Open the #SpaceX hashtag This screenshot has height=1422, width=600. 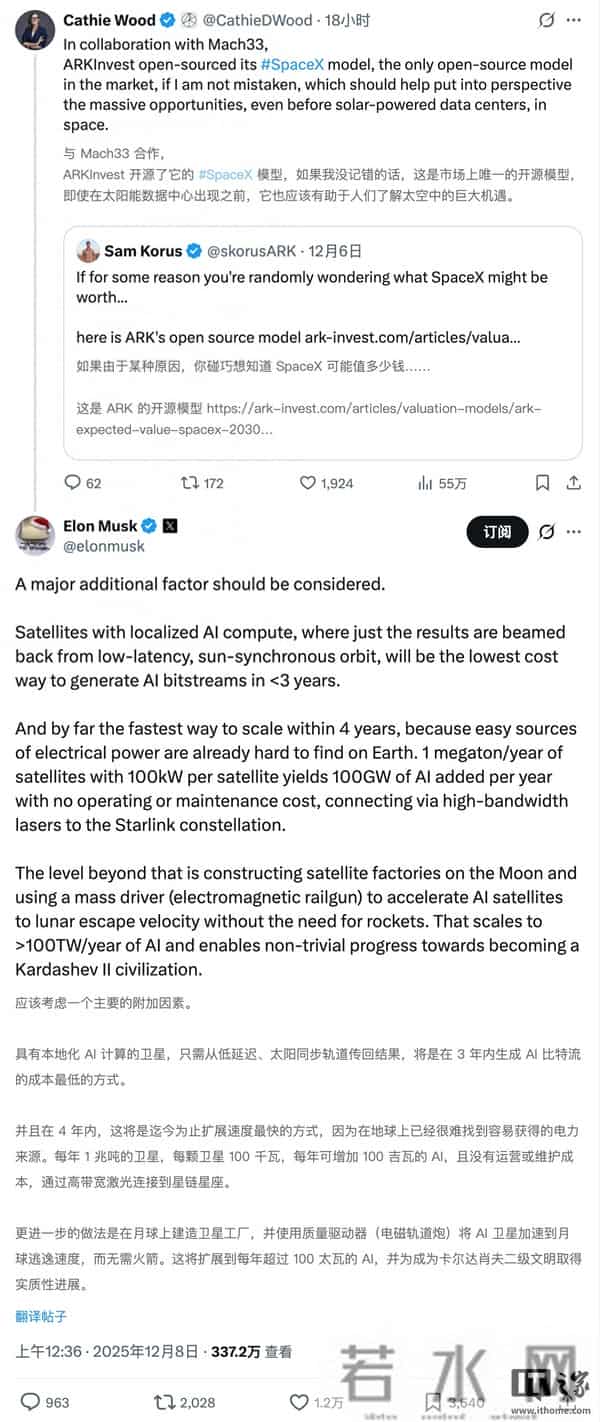294,64
